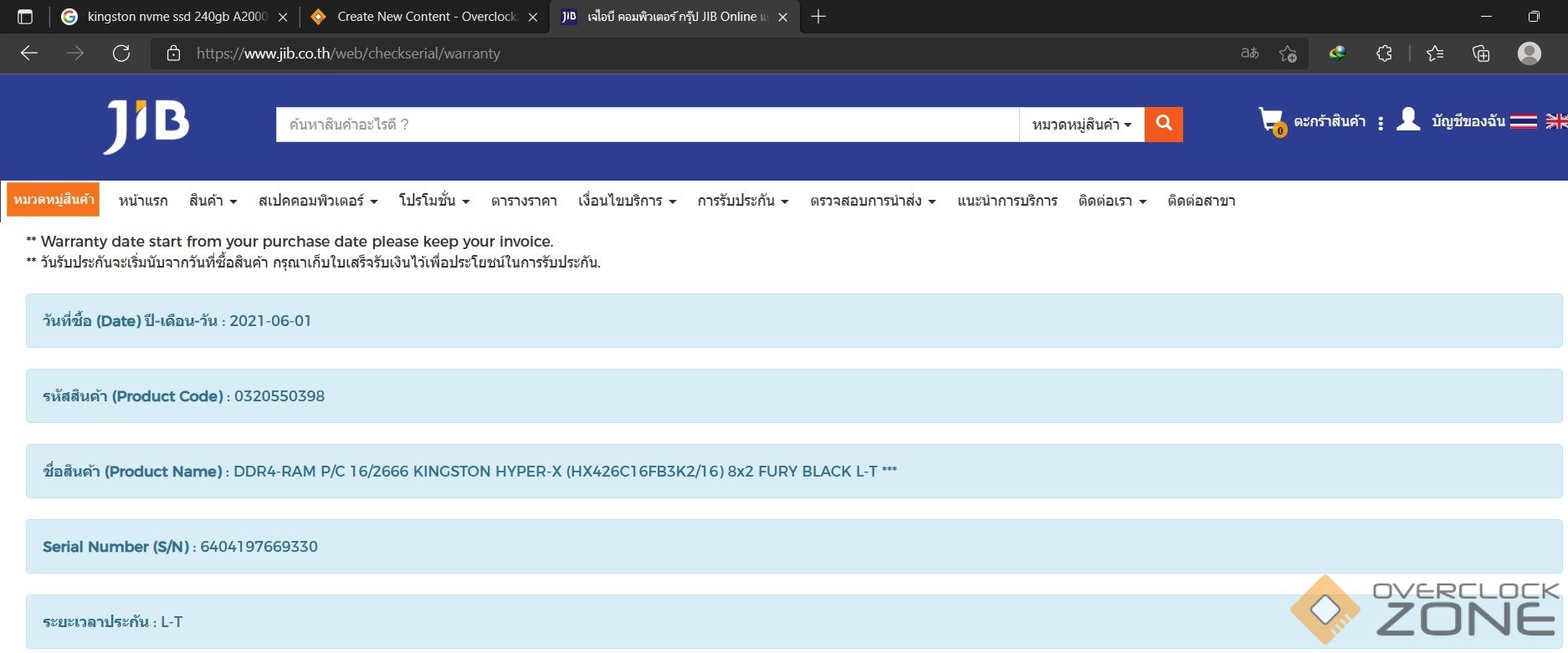1568x653 pixels.
Task: Open the การรับประกัน warranty dropdown
Action: click(742, 201)
